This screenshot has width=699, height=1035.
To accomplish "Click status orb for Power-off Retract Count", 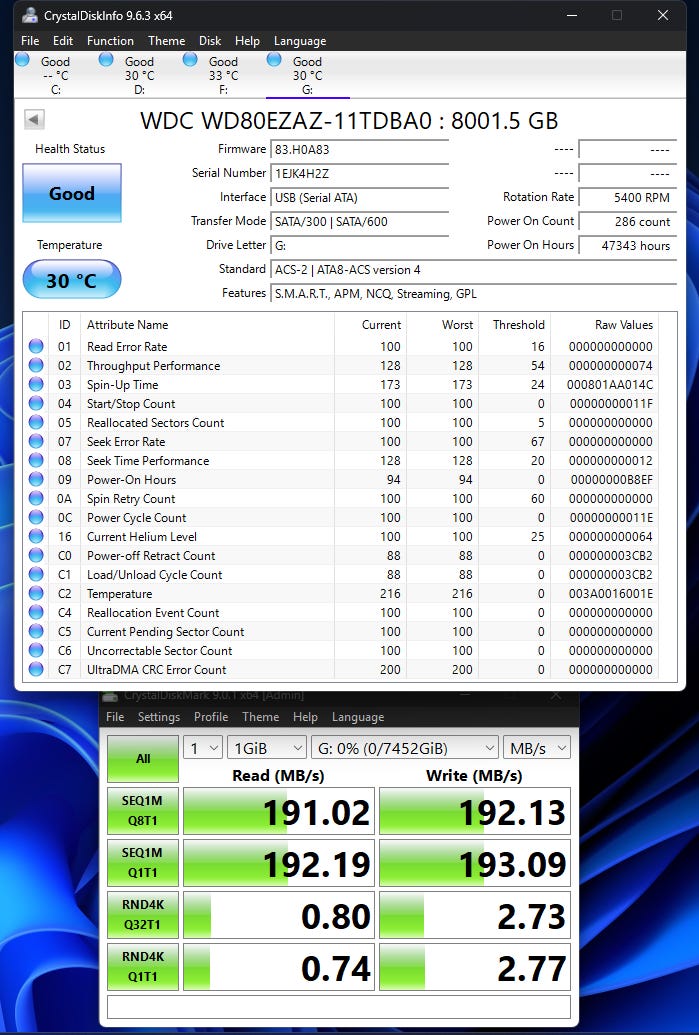I will (36, 555).
